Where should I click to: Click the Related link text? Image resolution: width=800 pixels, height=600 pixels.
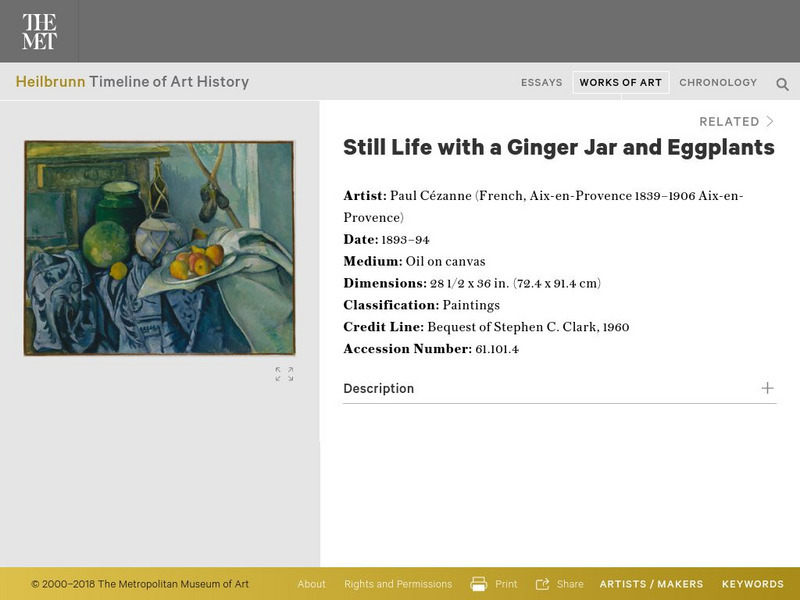(x=729, y=121)
